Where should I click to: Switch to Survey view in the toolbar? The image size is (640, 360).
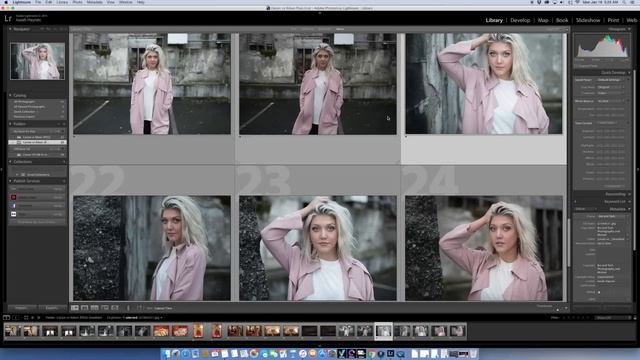[x=105, y=308]
